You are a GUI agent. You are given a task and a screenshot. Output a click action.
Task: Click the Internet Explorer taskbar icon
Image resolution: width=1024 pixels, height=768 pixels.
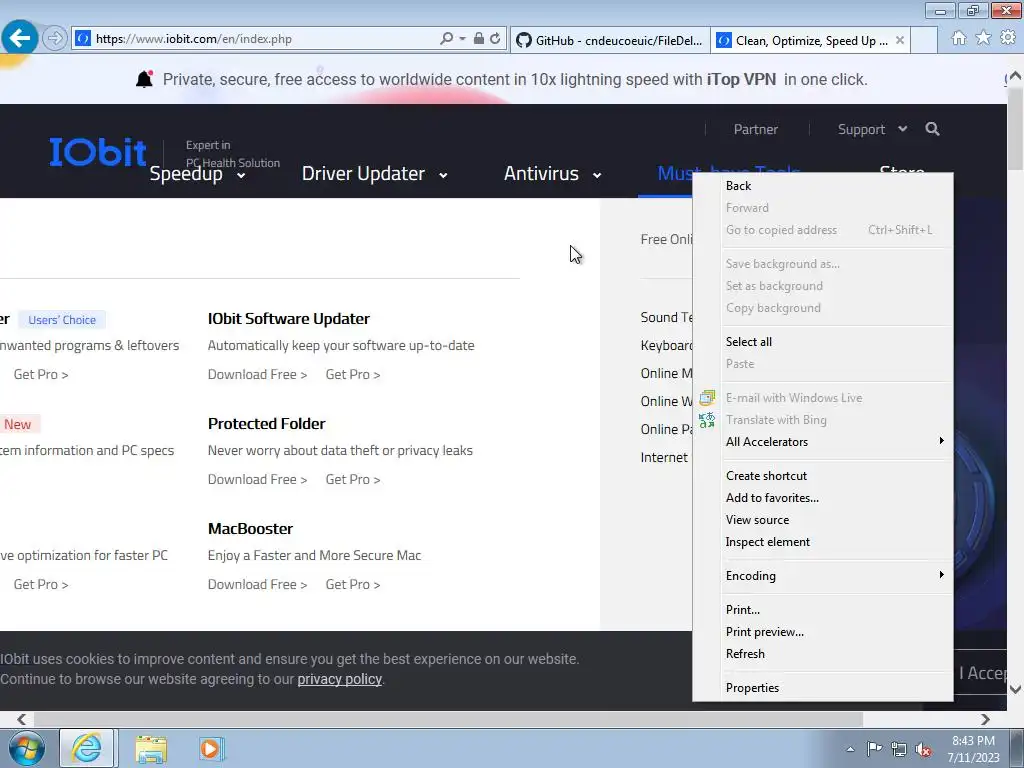click(x=88, y=748)
